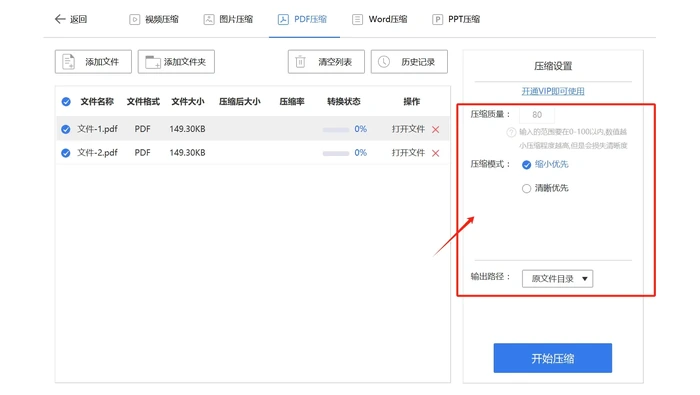Click the 操作 column header

[412, 102]
